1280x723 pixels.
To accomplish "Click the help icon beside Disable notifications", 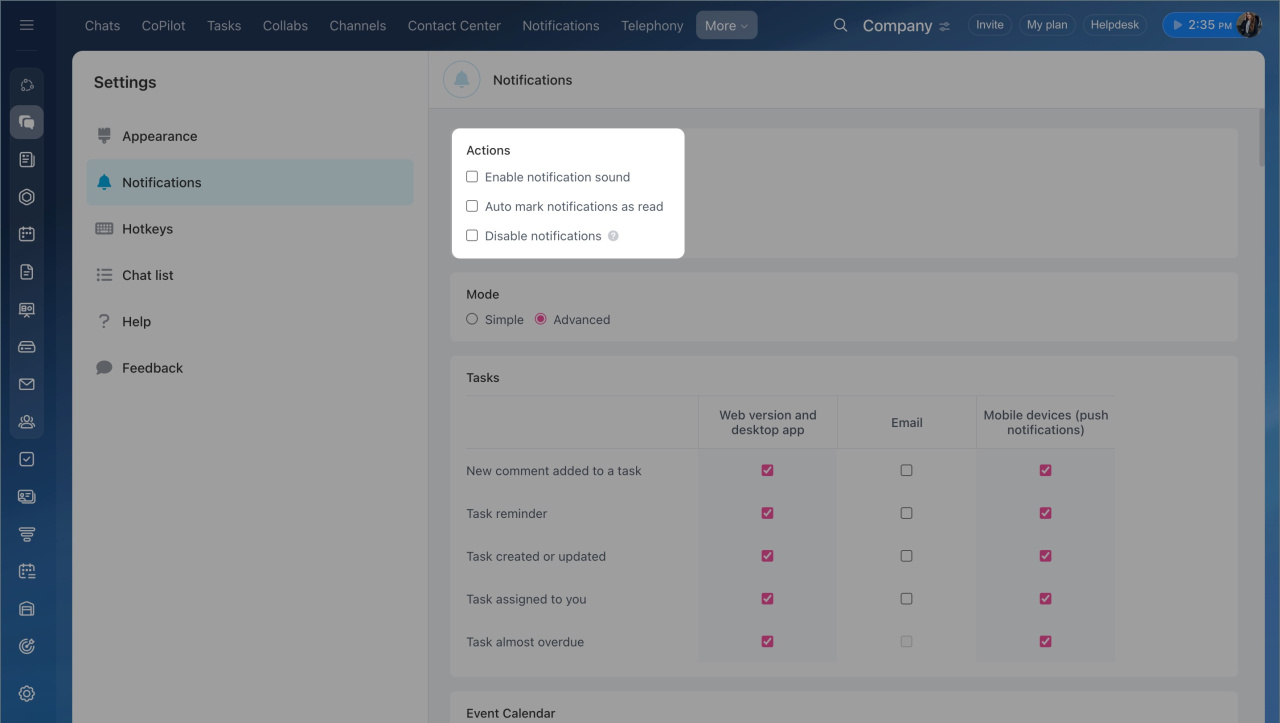I will coord(613,236).
